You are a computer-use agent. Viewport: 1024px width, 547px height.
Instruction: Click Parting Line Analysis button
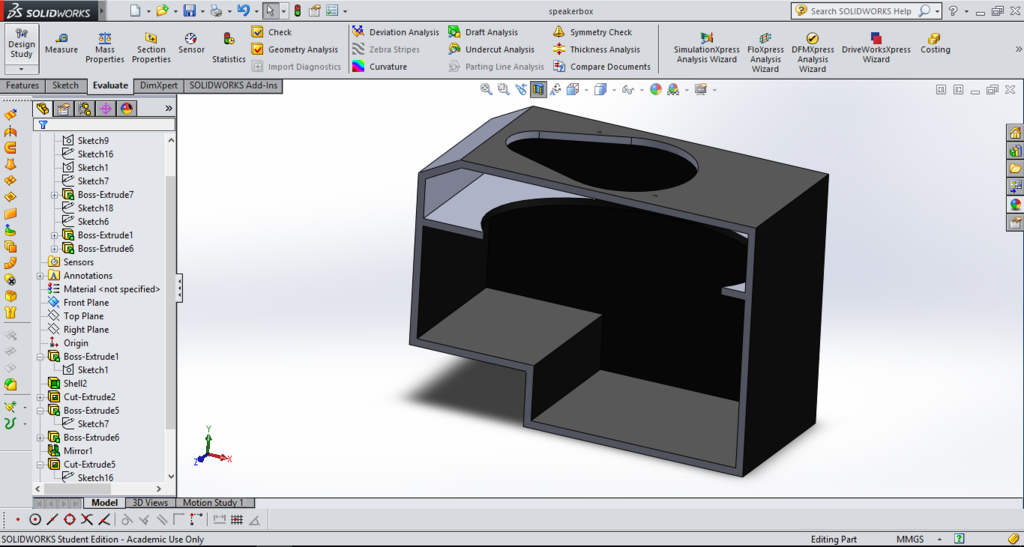[x=497, y=67]
